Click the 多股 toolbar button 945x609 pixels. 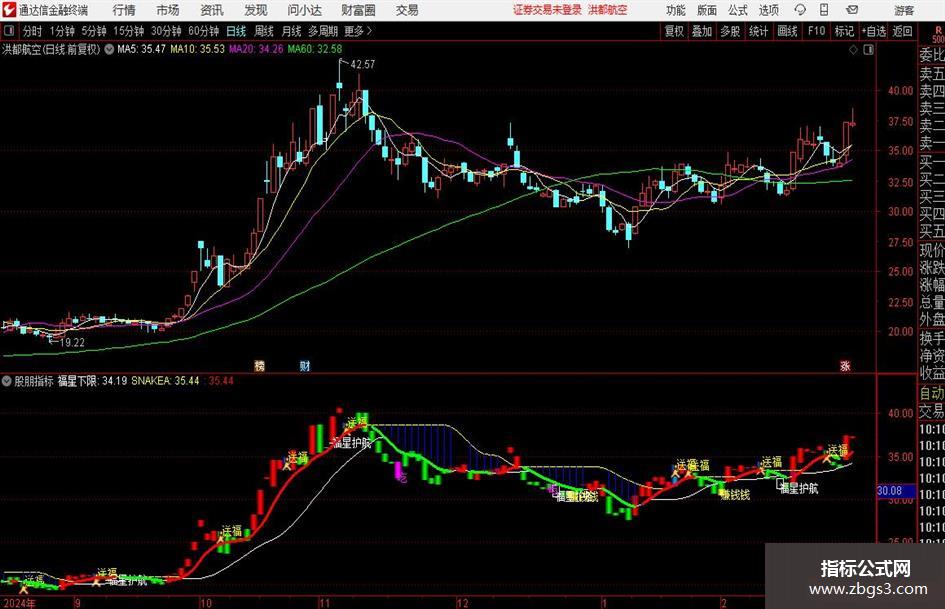point(730,31)
